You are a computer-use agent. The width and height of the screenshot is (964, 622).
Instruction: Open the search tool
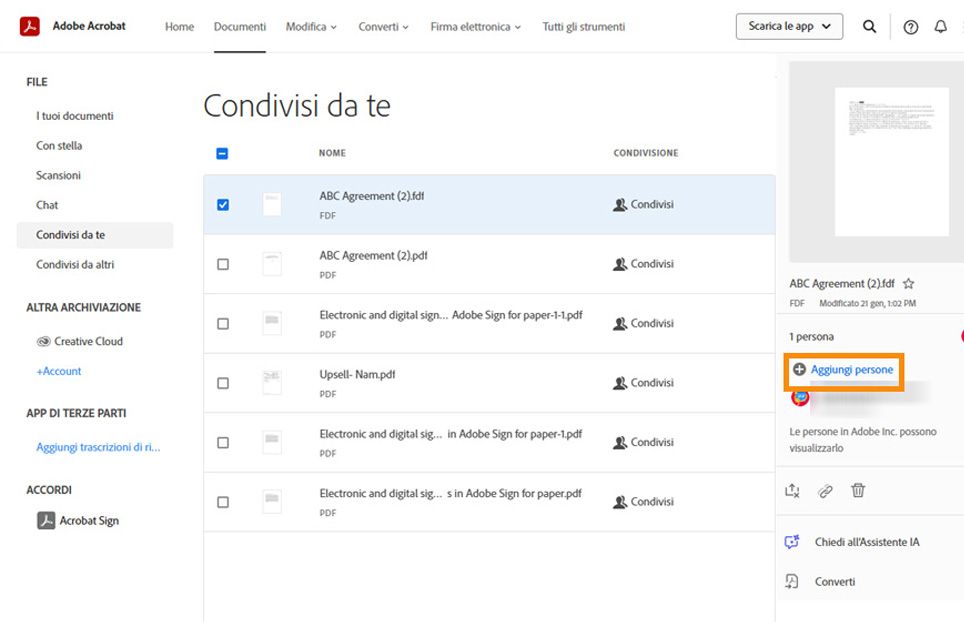pos(869,27)
